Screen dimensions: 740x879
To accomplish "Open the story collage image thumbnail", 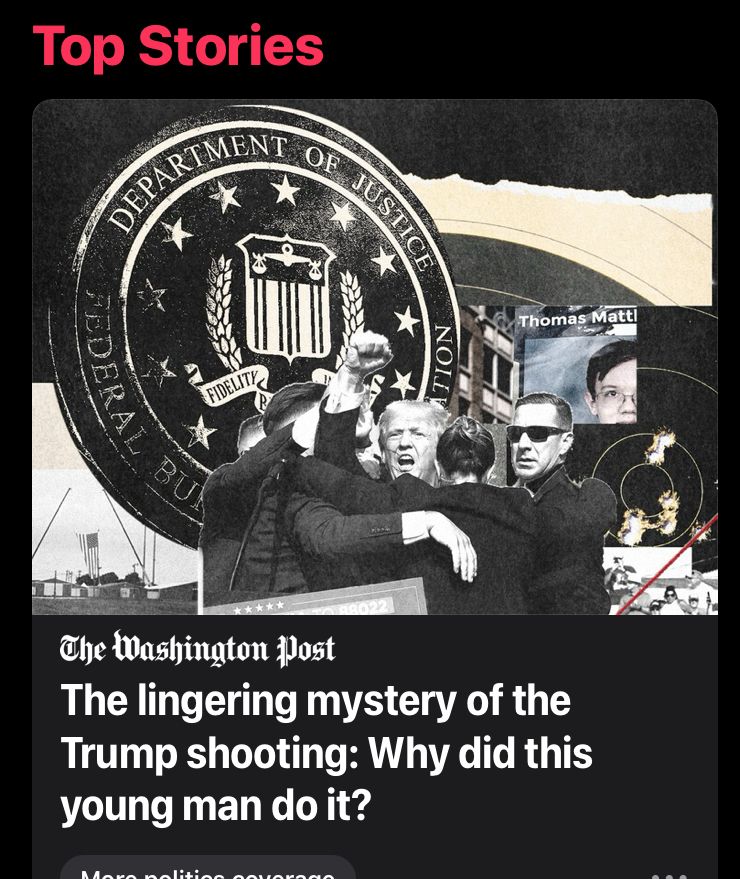I will [x=375, y=357].
